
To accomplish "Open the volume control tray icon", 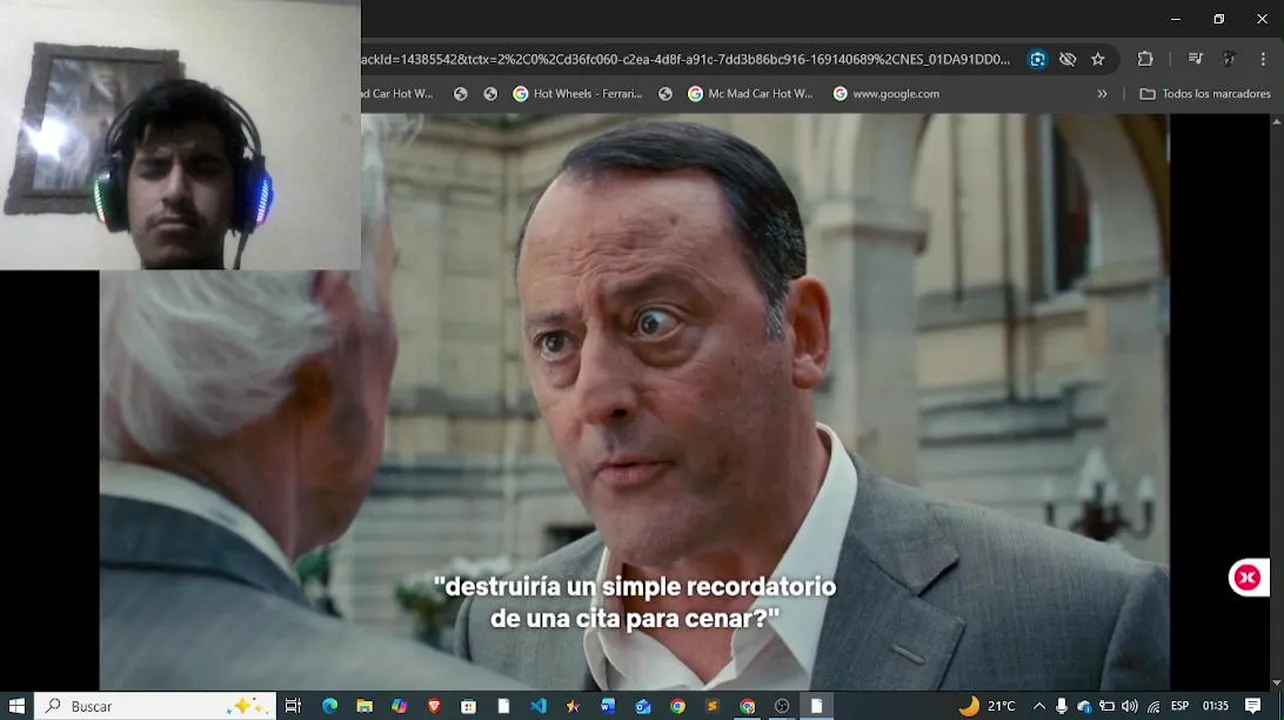I will tap(1130, 706).
